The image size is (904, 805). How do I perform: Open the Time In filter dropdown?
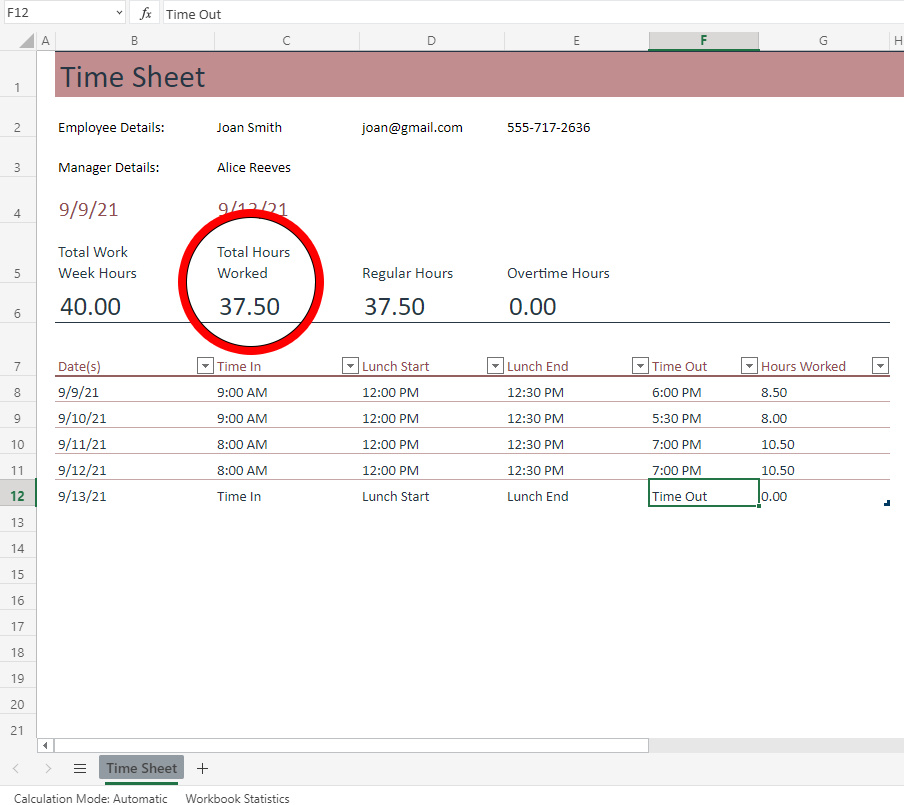tap(350, 366)
